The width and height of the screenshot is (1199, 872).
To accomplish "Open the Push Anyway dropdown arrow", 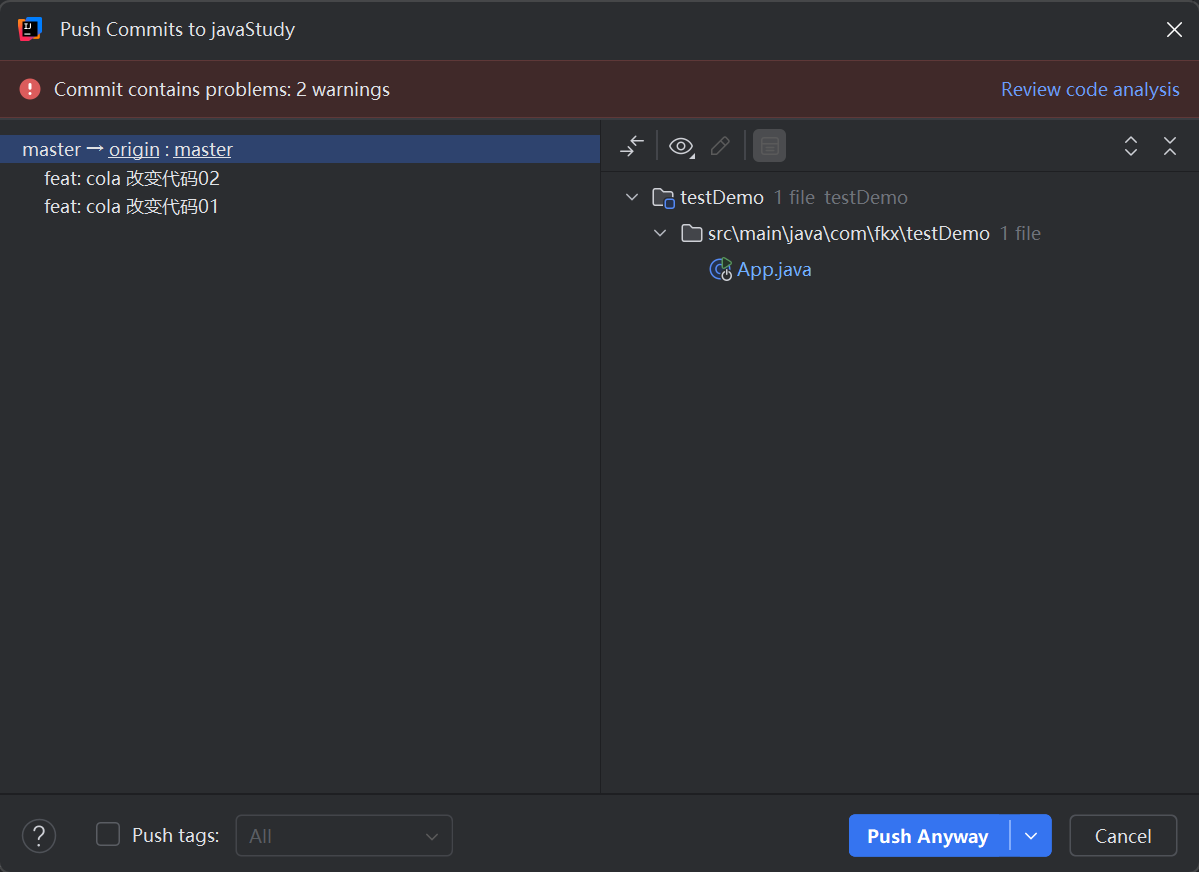I will coord(1031,836).
